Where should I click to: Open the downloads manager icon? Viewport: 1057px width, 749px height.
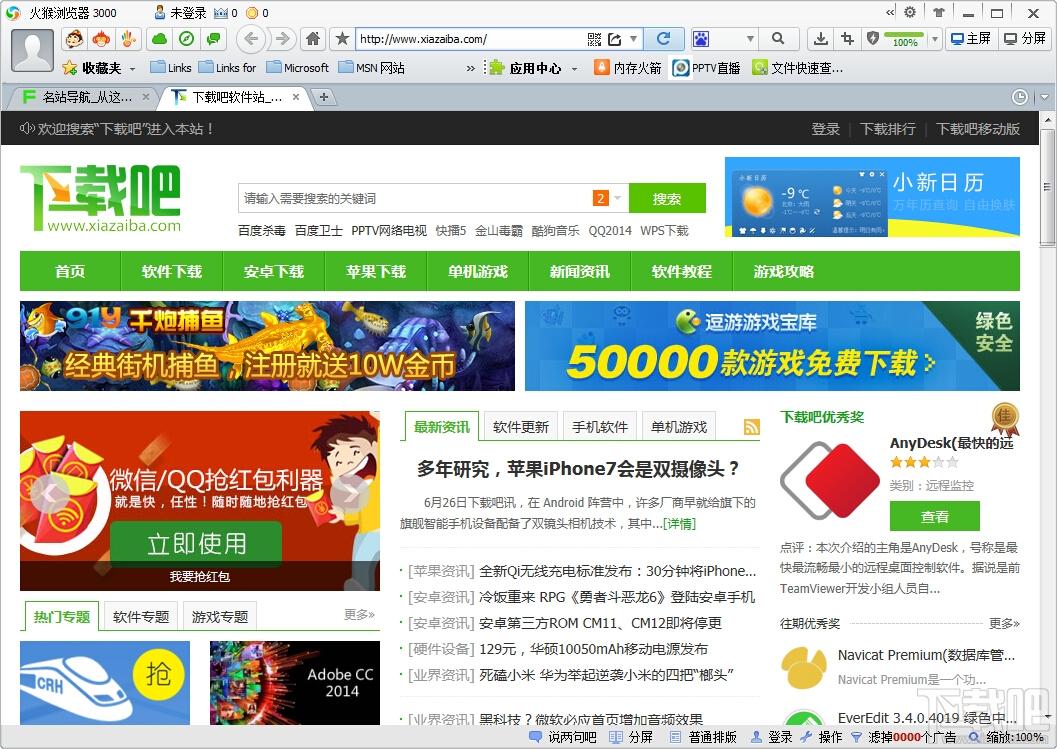point(820,39)
